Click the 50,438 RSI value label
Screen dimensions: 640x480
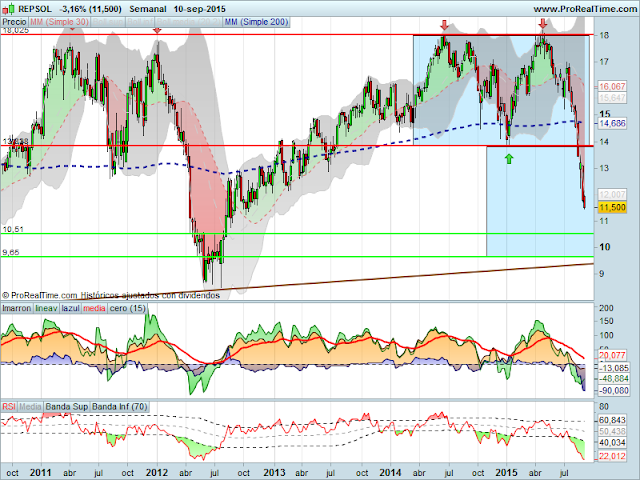(x=612, y=431)
